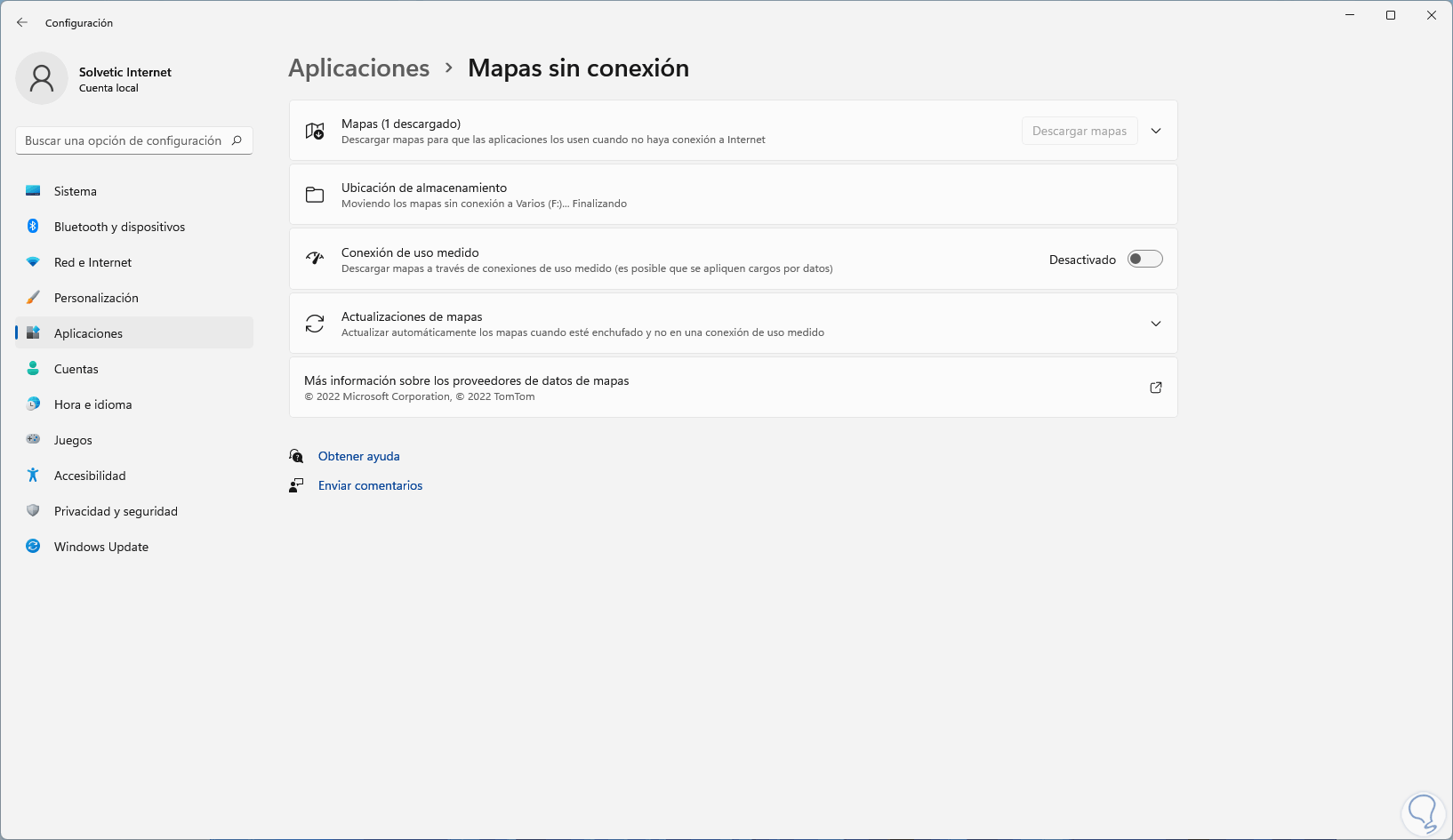This screenshot has width=1453, height=840.
Task: Click the Personalización brush icon
Action: (33, 298)
